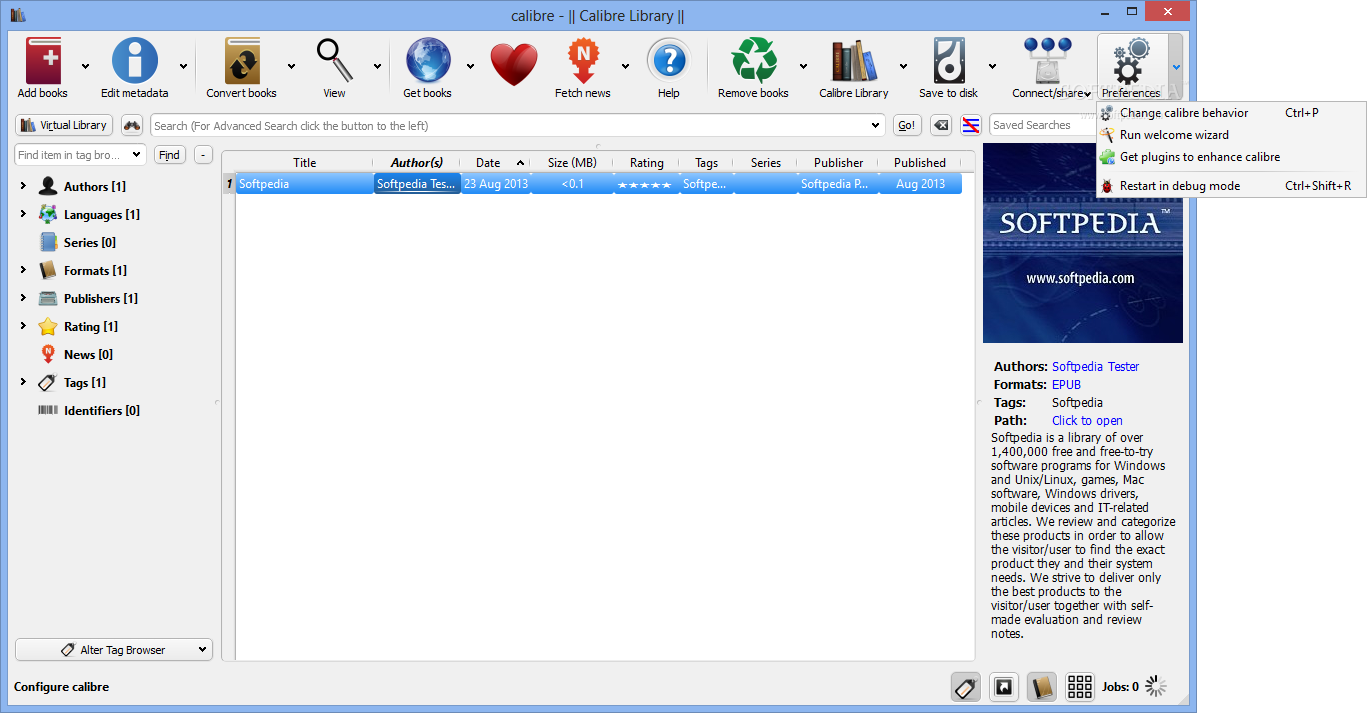
Task: Open the Fetch news dropdown arrow
Action: click(x=625, y=67)
